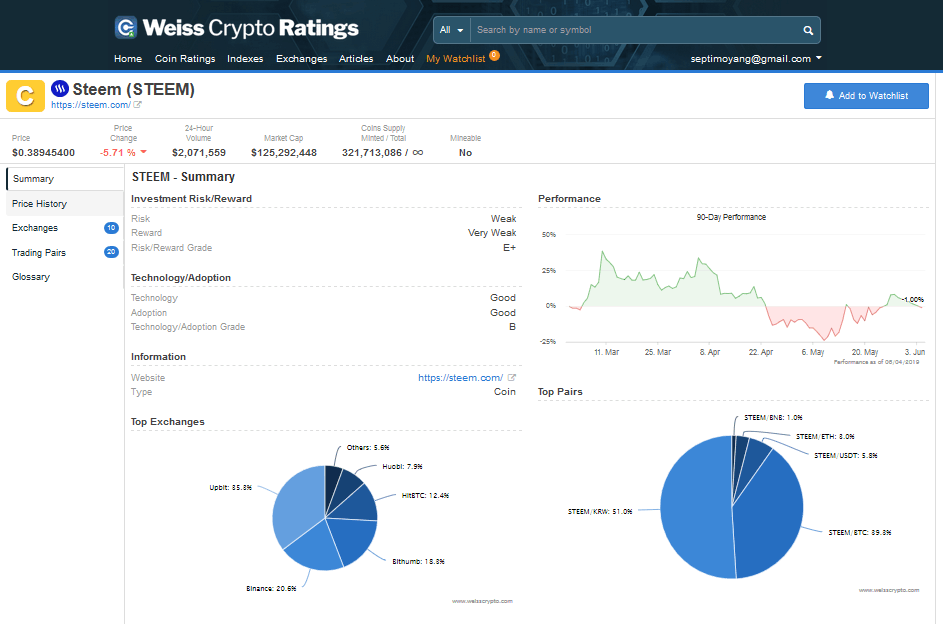Click the Steem coin logo icon
This screenshot has width=943, height=624.
click(60, 89)
